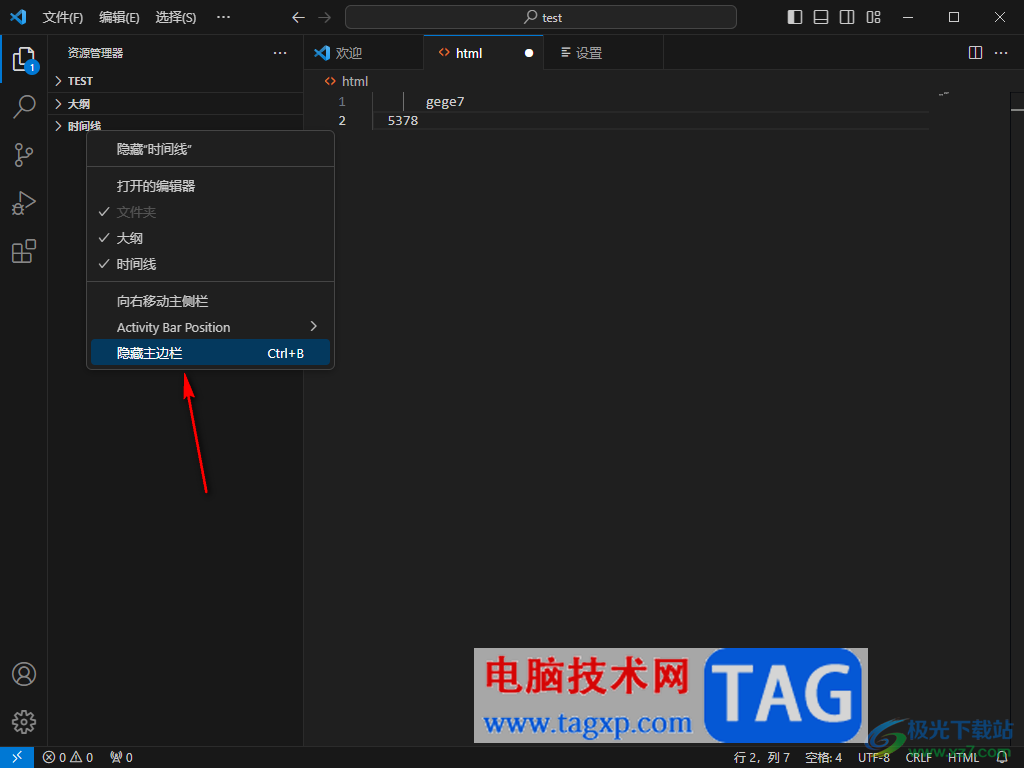Viewport: 1024px width, 768px height.
Task: Click the test command center search box
Action: coord(541,17)
